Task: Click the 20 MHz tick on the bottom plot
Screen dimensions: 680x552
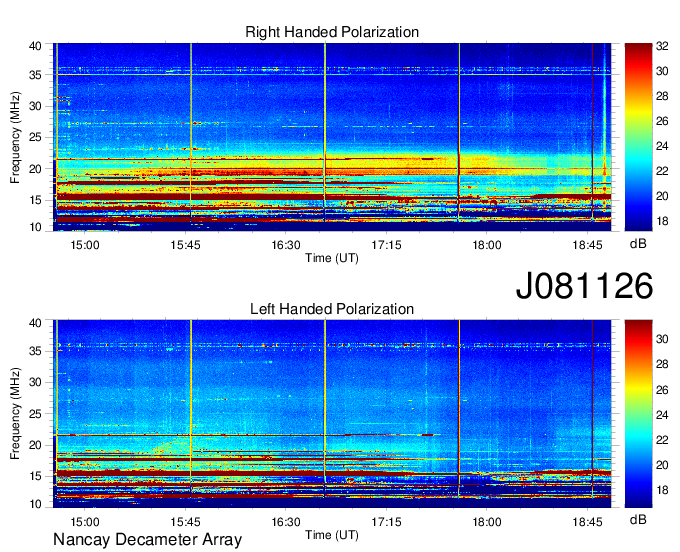Action: pos(35,445)
